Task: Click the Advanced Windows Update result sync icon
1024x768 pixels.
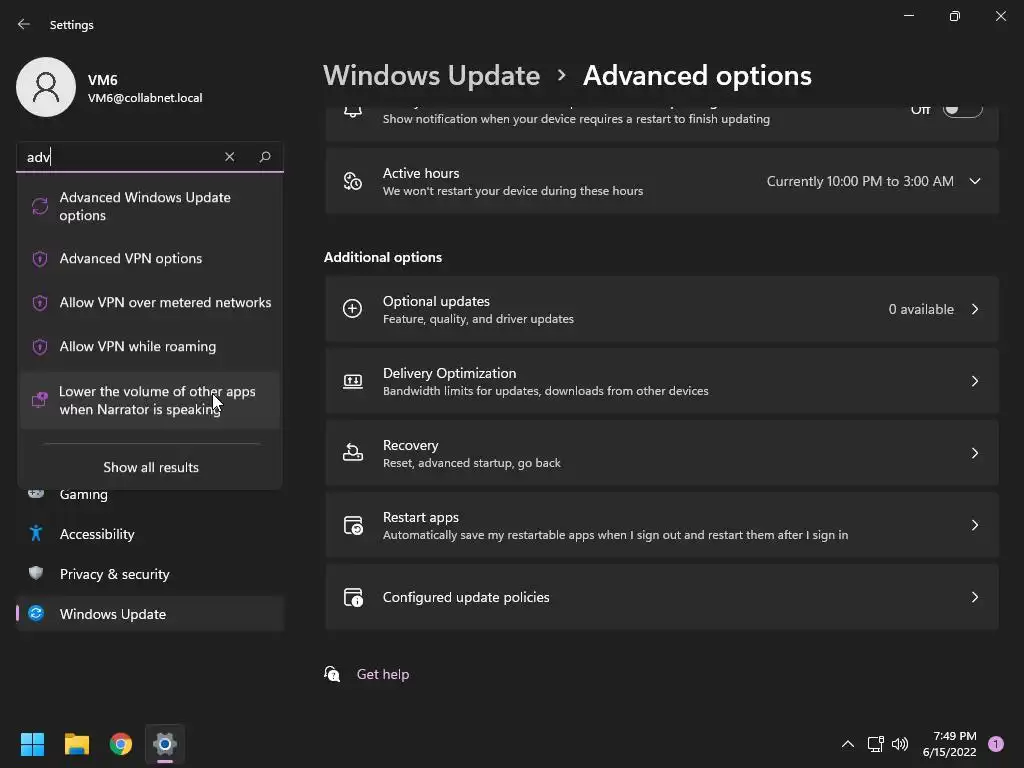Action: pyautogui.click(x=40, y=206)
